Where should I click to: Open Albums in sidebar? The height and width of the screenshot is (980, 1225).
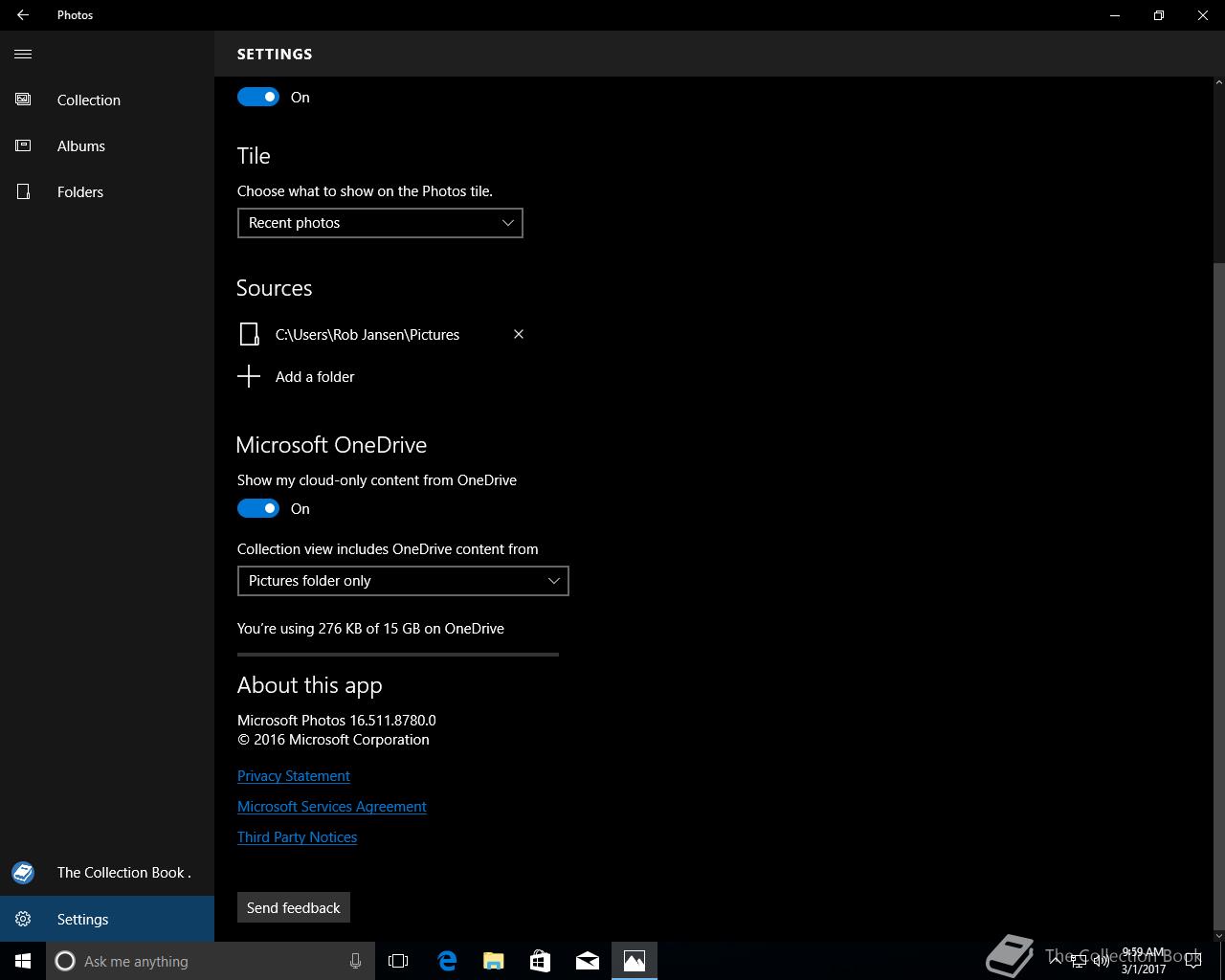[x=107, y=145]
